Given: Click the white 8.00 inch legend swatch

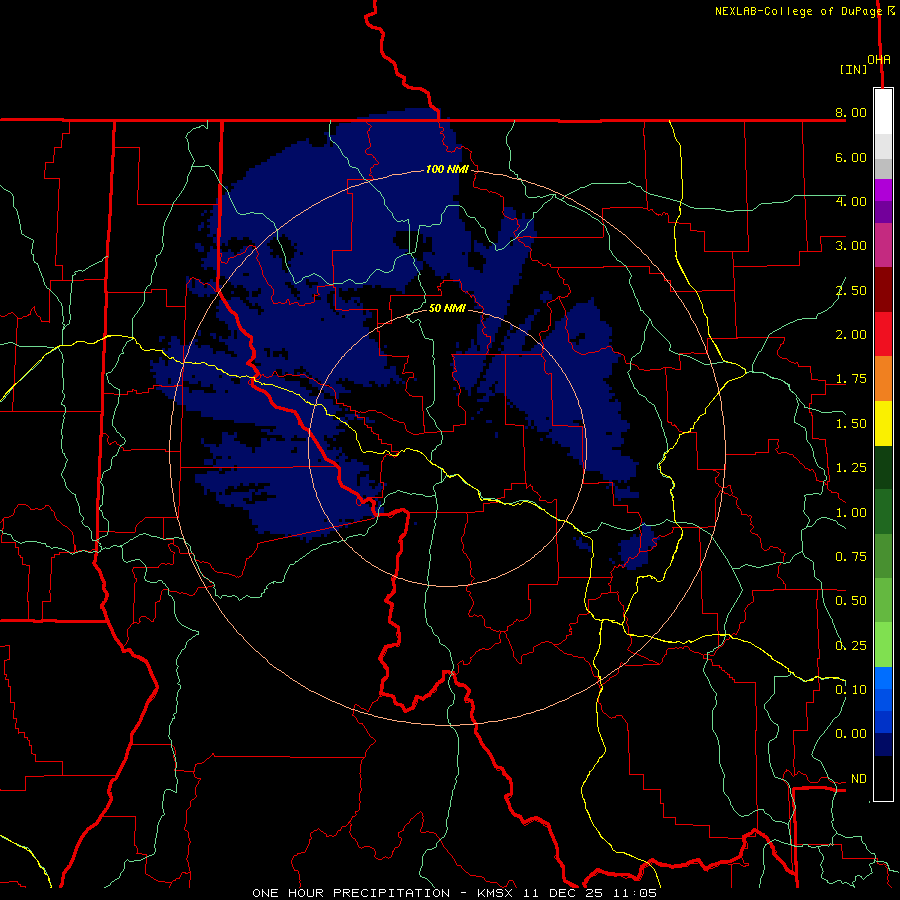Looking at the screenshot, I should click(x=883, y=112).
